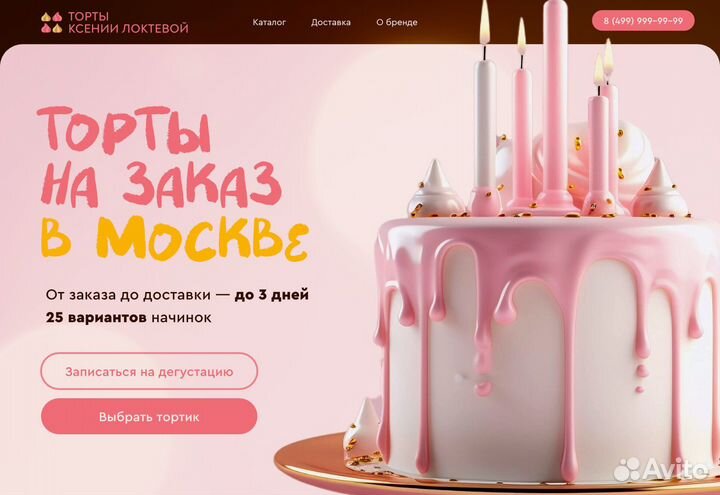Click the white candle on the cake
The height and width of the screenshot is (495, 720).
[x=485, y=124]
